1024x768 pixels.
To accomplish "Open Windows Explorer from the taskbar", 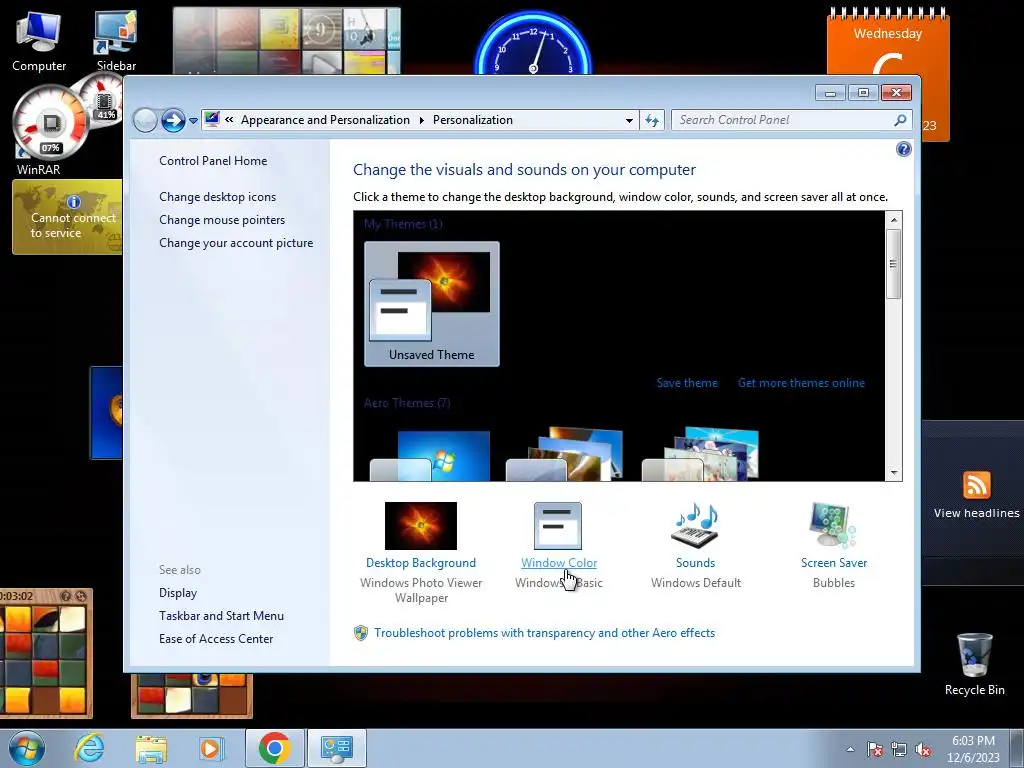I will click(151, 748).
